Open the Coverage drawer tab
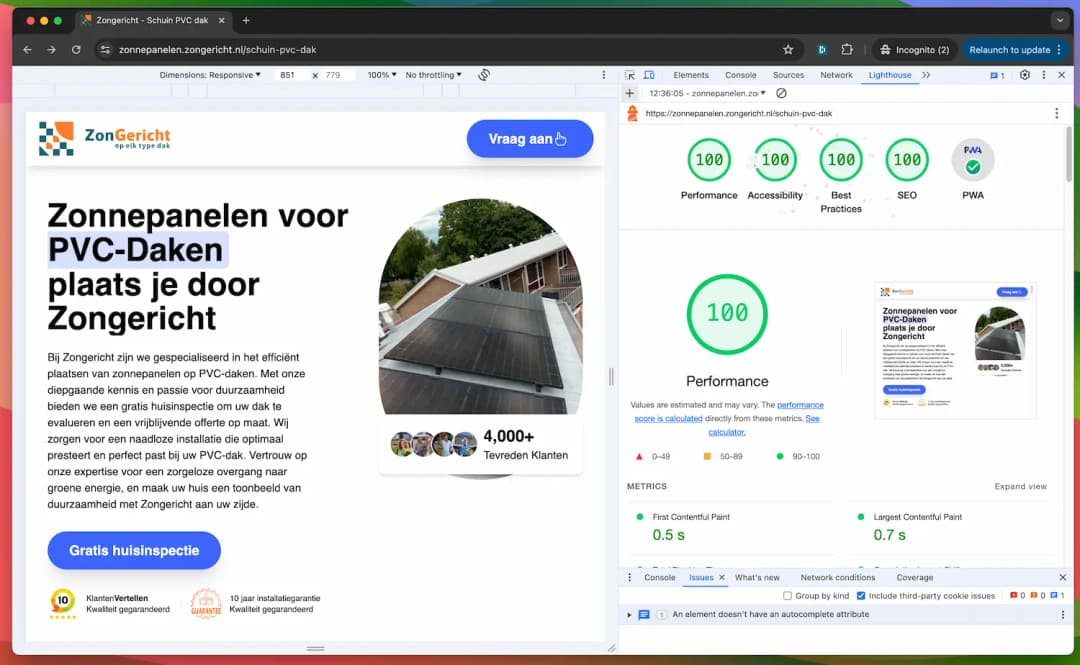1080x665 pixels. coord(914,577)
